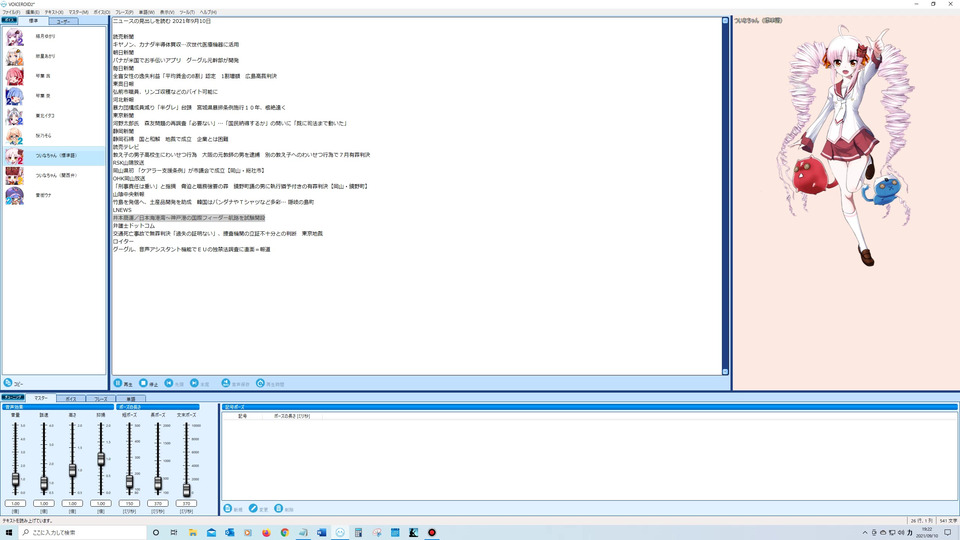Jump to the end with the 末尾 button
This screenshot has height=540, width=960.
tap(200, 384)
